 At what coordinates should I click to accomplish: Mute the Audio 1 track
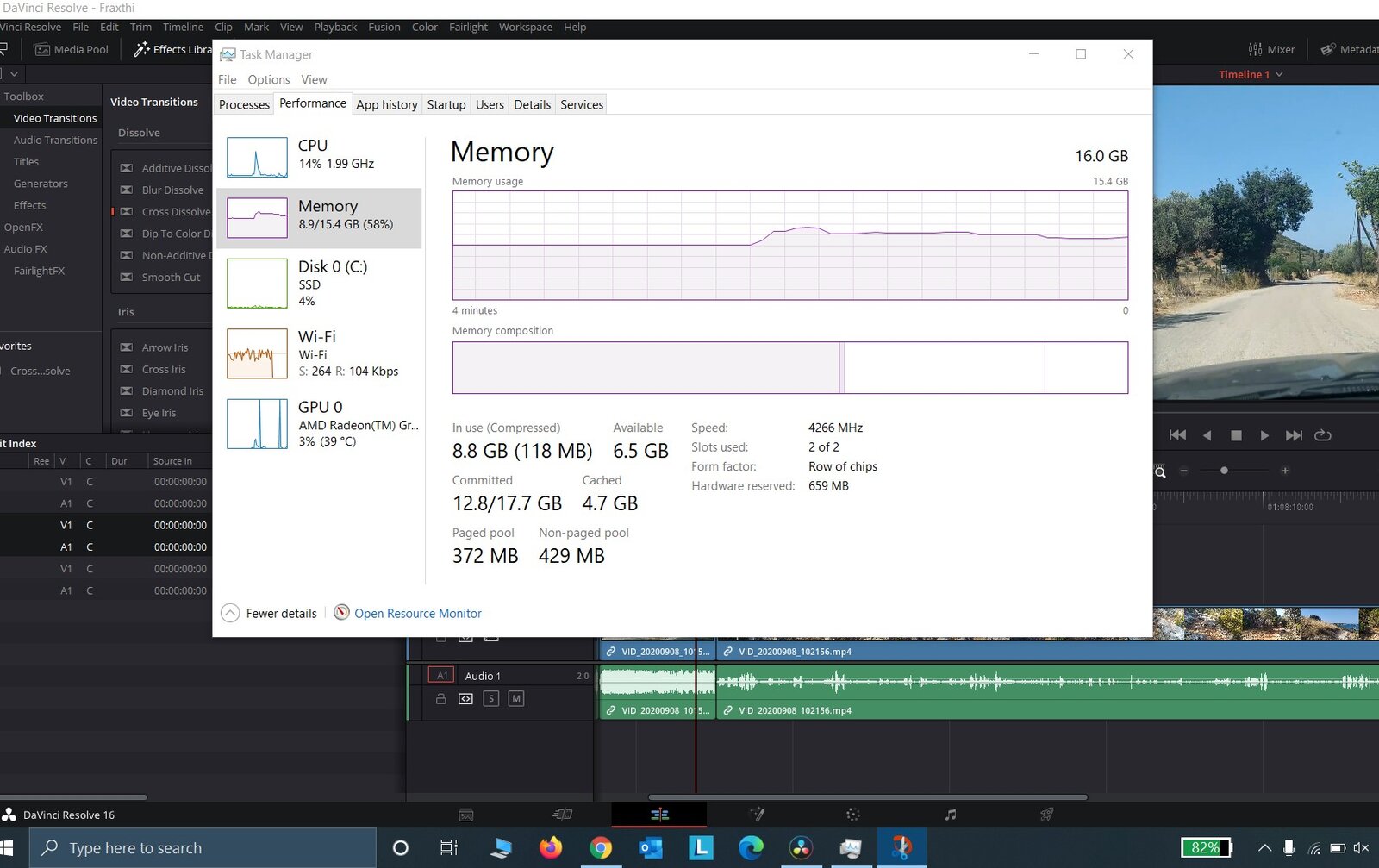[516, 699]
